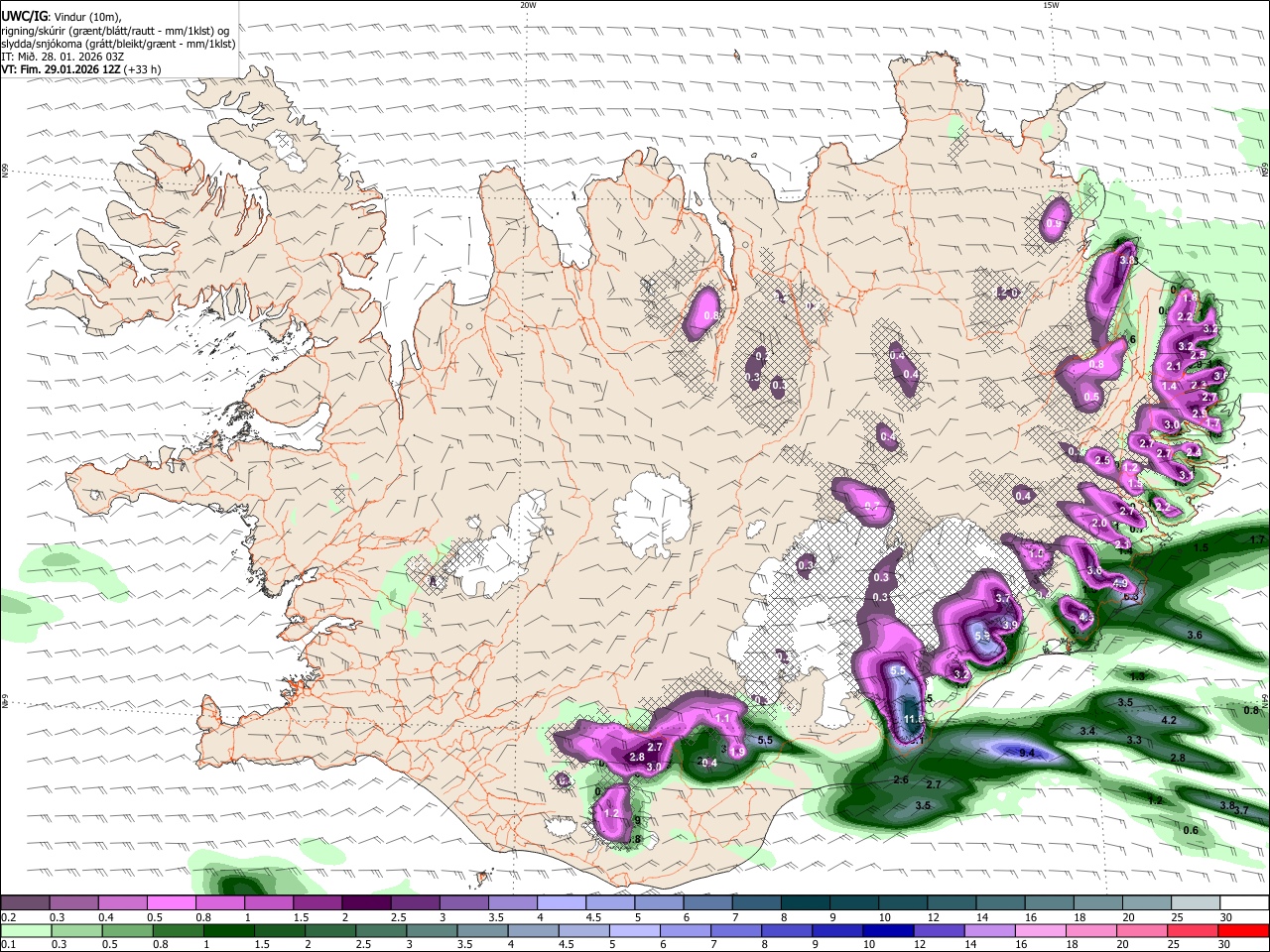Click the 'IT: Mið. 28. 01. 2026 03Z' line
This screenshot has width=1270, height=952.
click(x=63, y=57)
